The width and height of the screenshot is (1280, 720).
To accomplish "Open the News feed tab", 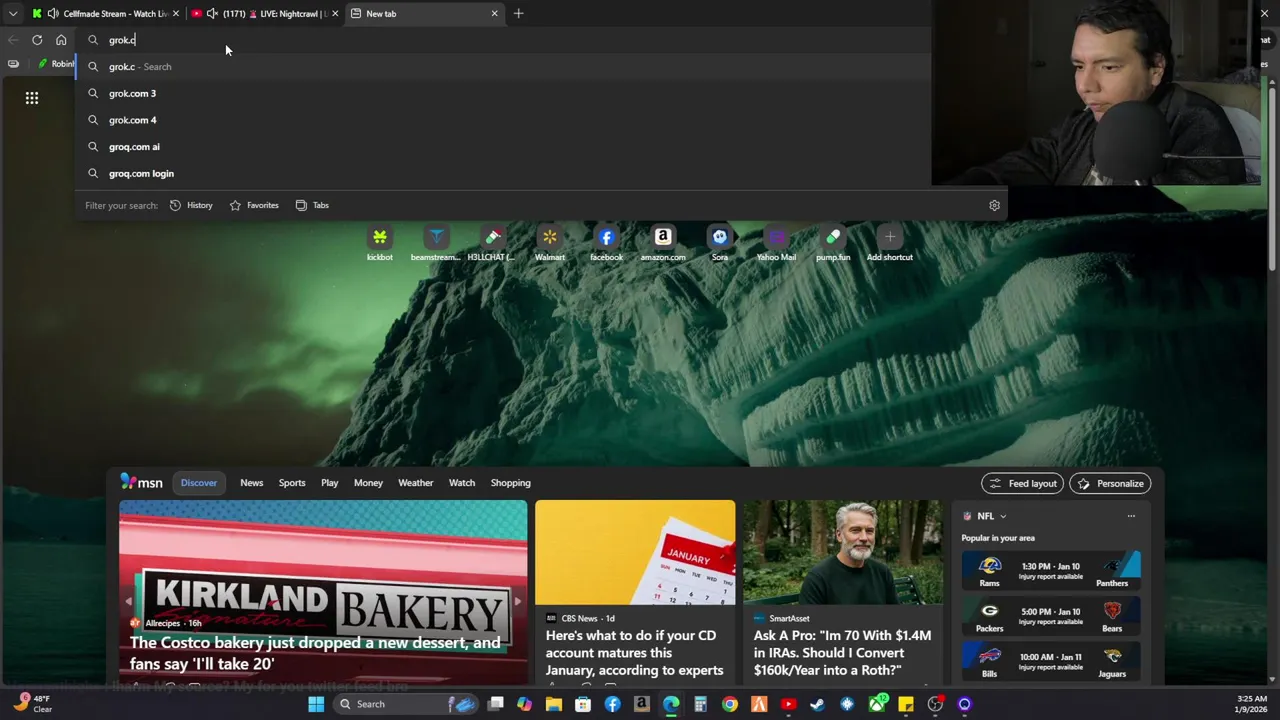I will 251,483.
